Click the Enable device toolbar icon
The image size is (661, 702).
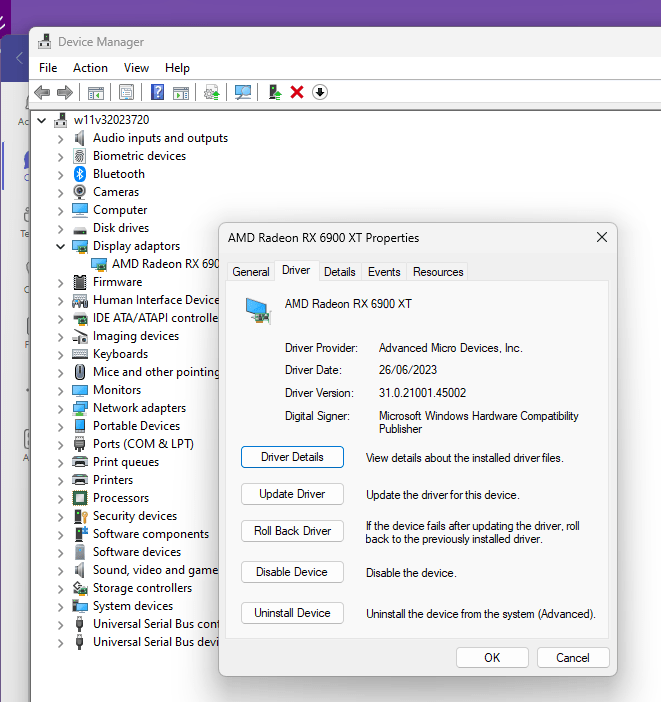tap(275, 92)
